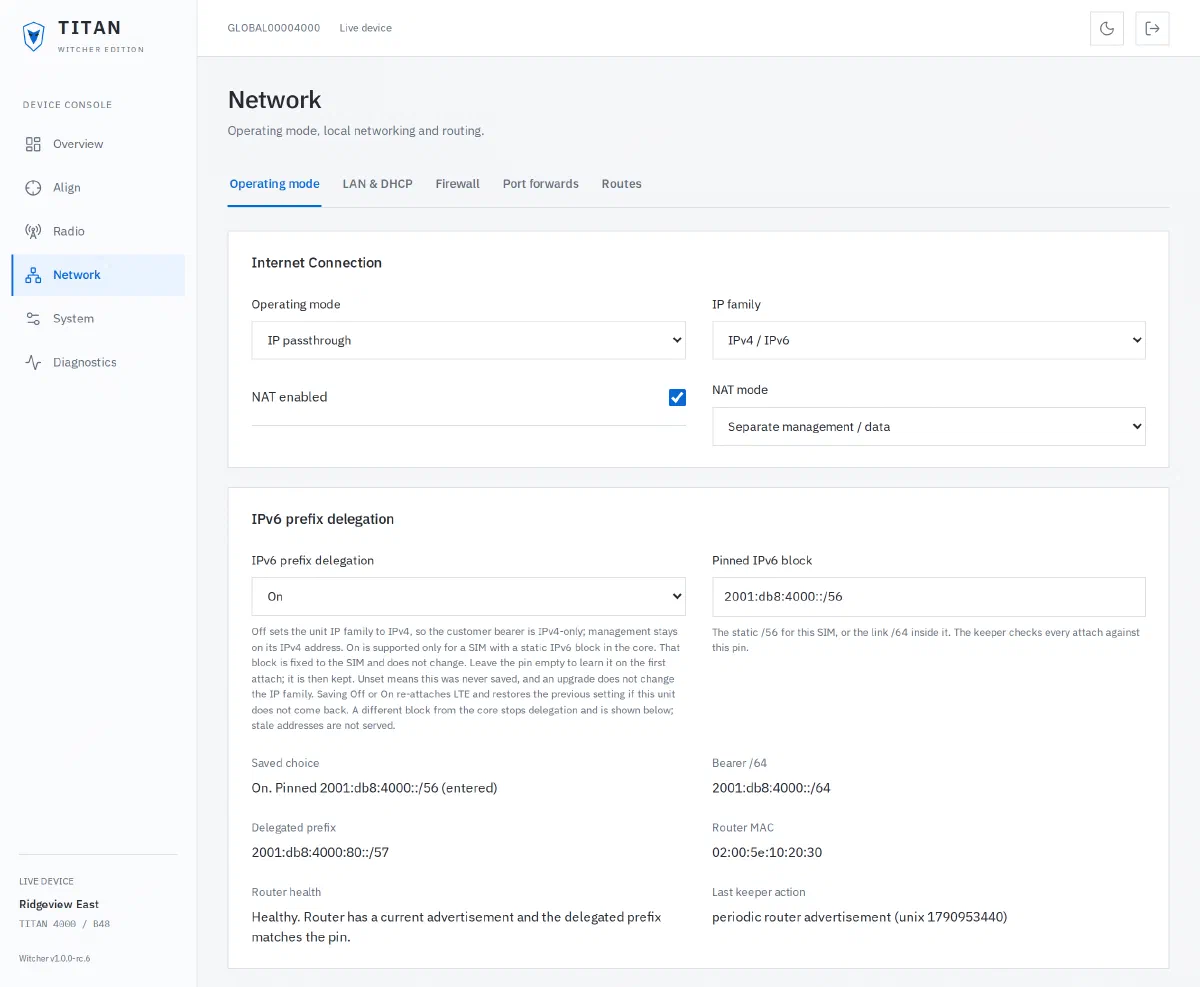Click the GLOBAL00004000 device ID text

pyautogui.click(x=274, y=28)
